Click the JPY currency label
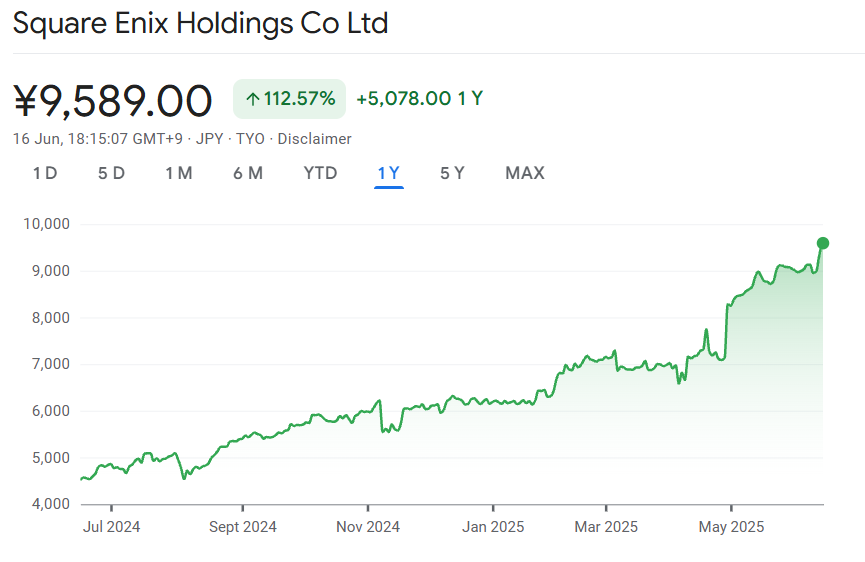This screenshot has height=562, width=865. (209, 139)
